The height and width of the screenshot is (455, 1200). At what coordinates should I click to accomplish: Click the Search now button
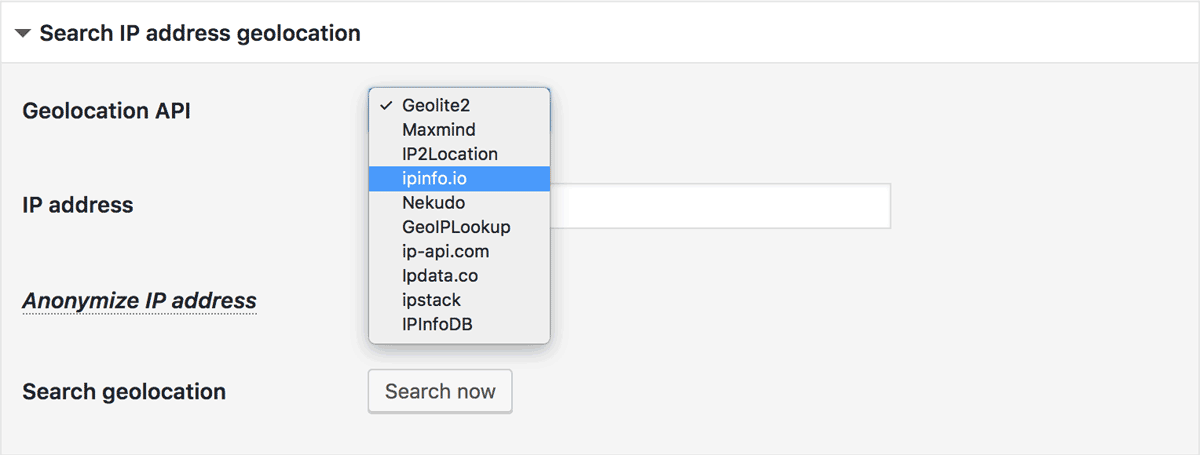point(440,391)
